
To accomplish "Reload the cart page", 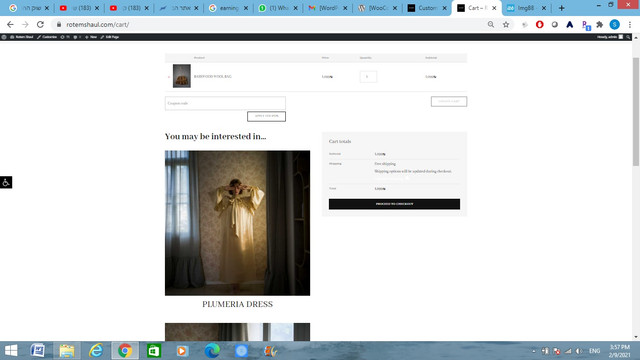I will 40,24.
